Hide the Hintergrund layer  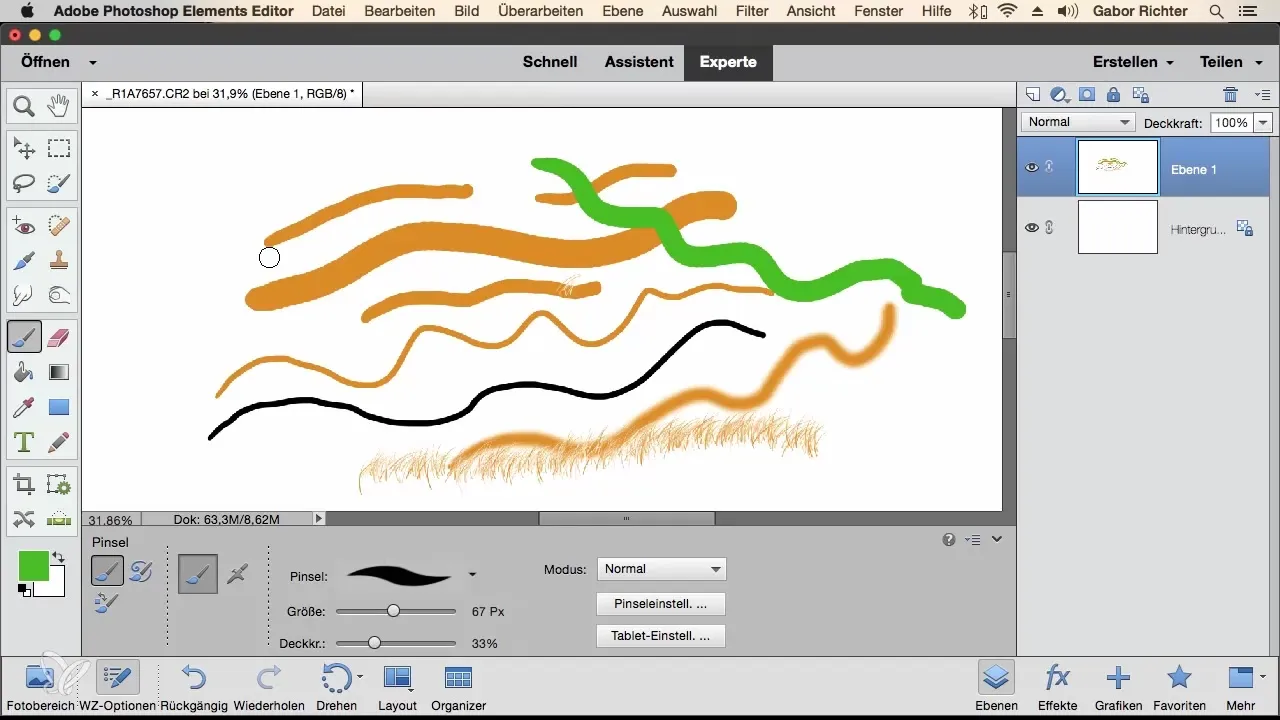pyautogui.click(x=1032, y=227)
